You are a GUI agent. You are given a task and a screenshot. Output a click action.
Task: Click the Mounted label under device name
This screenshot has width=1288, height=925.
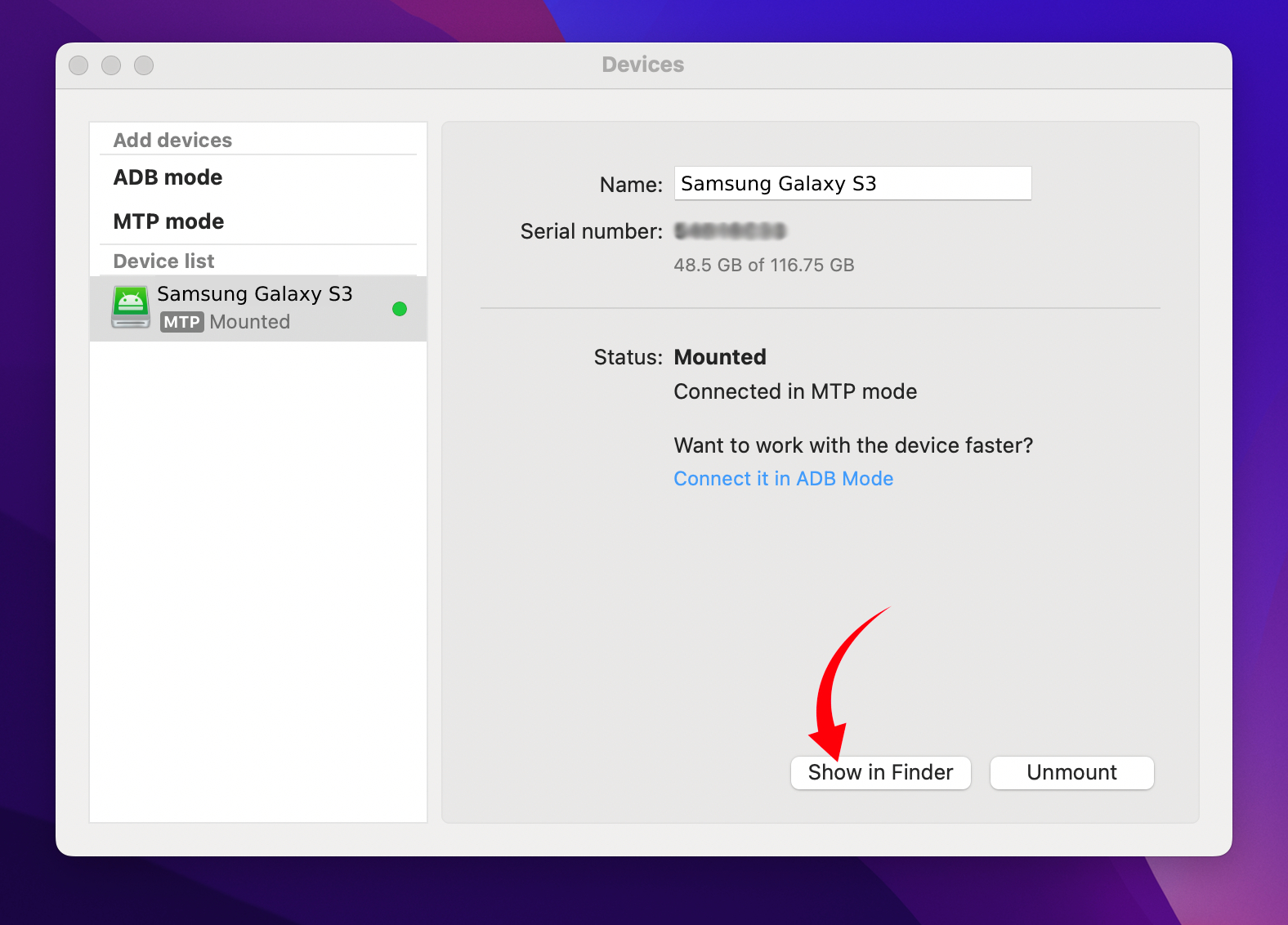(249, 322)
